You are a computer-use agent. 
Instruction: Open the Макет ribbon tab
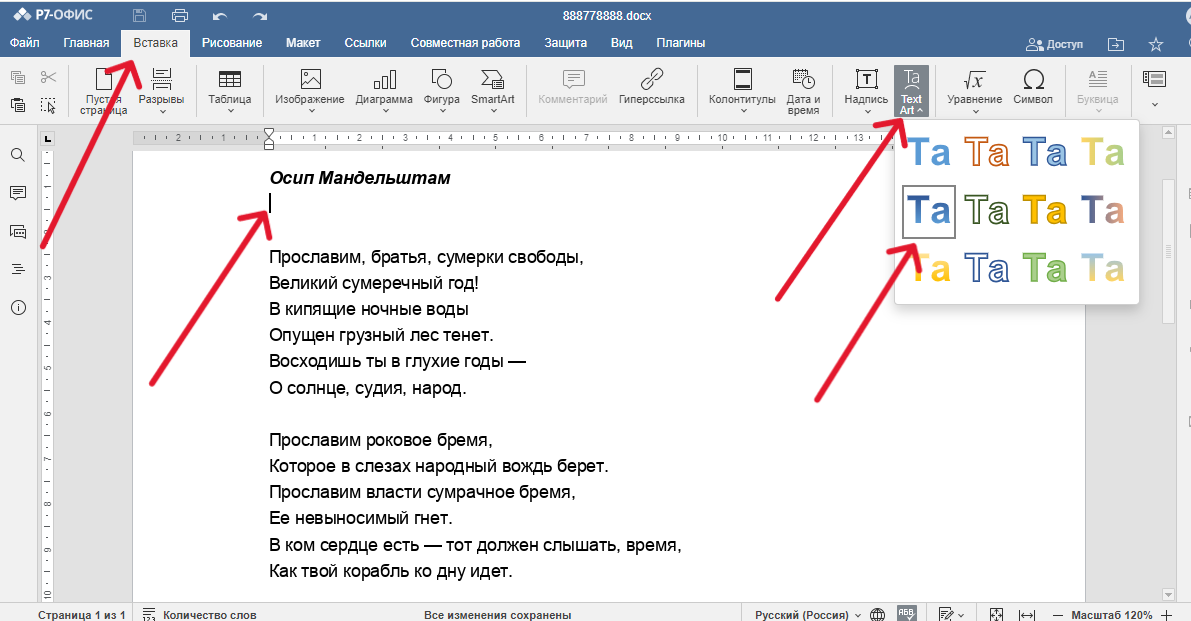click(303, 43)
